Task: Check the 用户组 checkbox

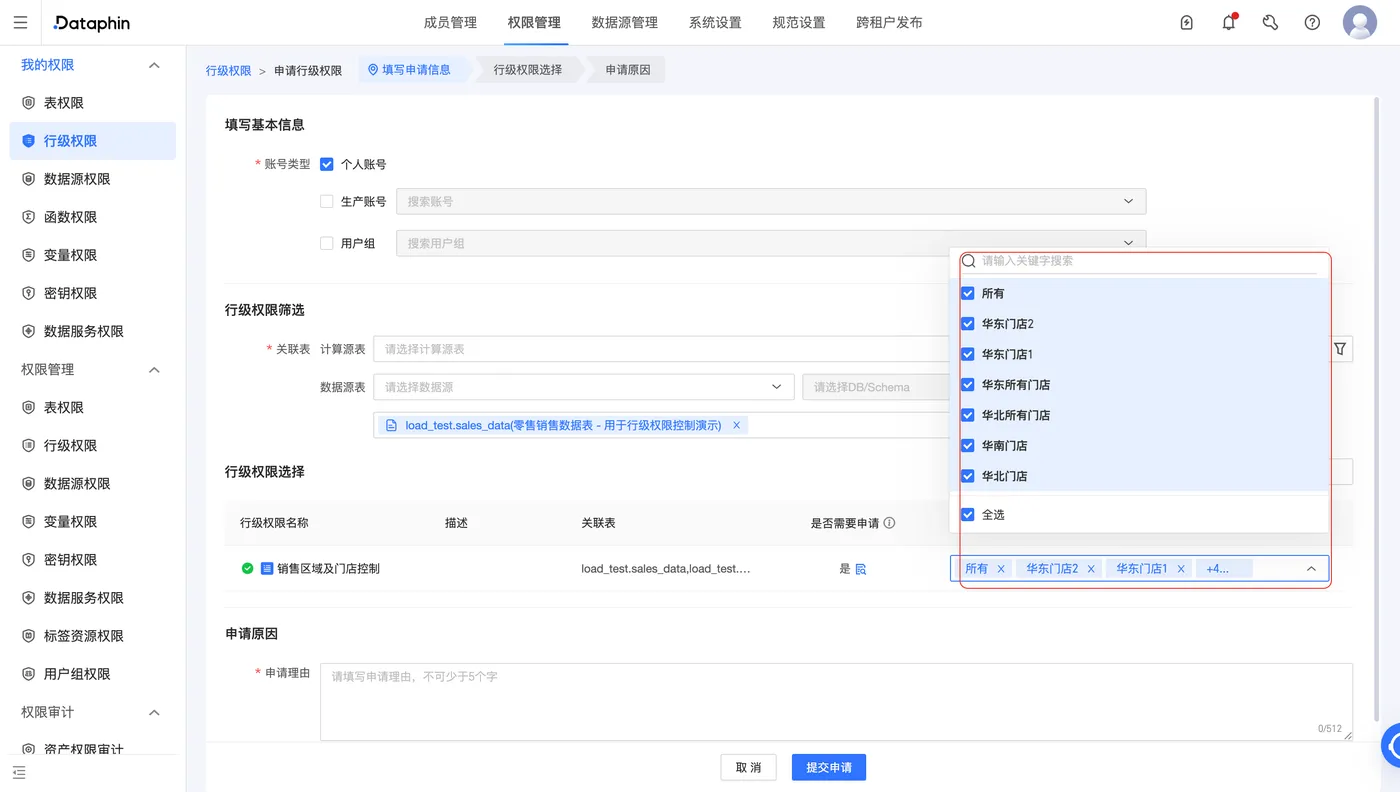Action: [327, 243]
